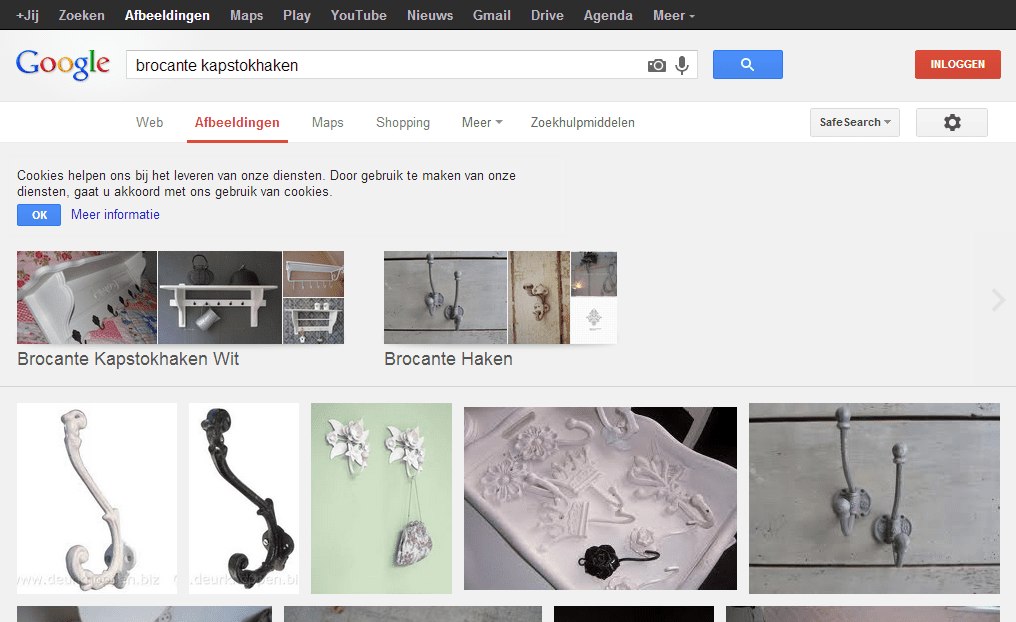Open the flower hooks with purse image
The height and width of the screenshot is (622, 1016).
[x=381, y=498]
